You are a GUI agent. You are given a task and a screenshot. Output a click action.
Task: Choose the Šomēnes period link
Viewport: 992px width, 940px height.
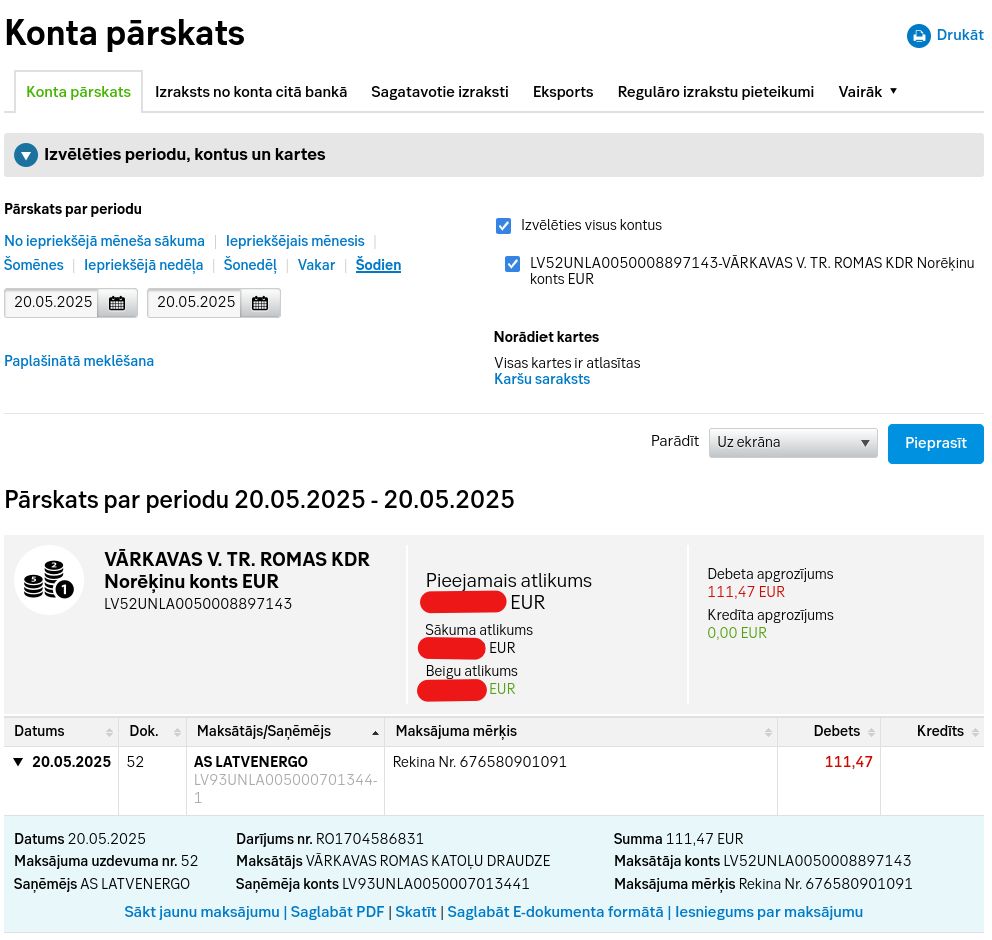pyautogui.click(x=34, y=264)
